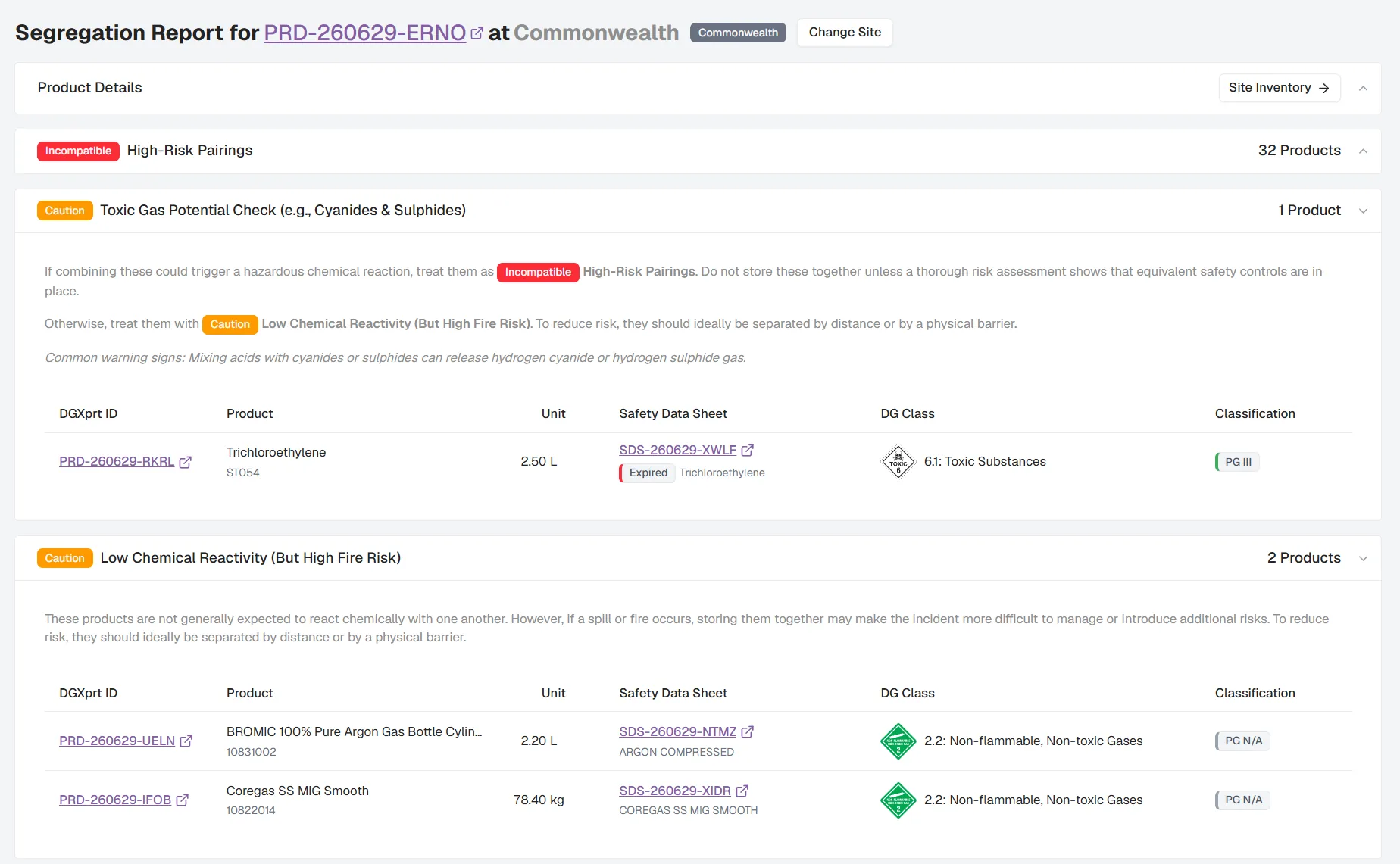Click the '2.20 L' unit value
The image size is (1400, 864).
tap(539, 741)
